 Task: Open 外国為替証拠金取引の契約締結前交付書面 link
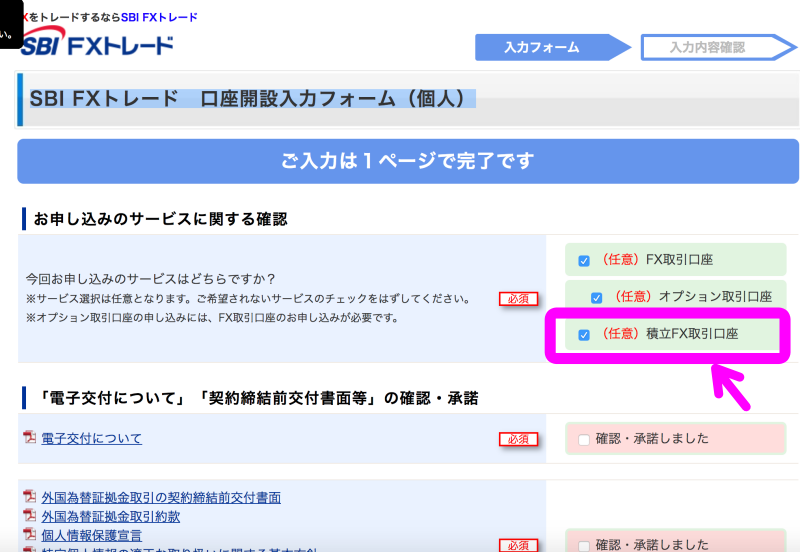tap(161, 497)
